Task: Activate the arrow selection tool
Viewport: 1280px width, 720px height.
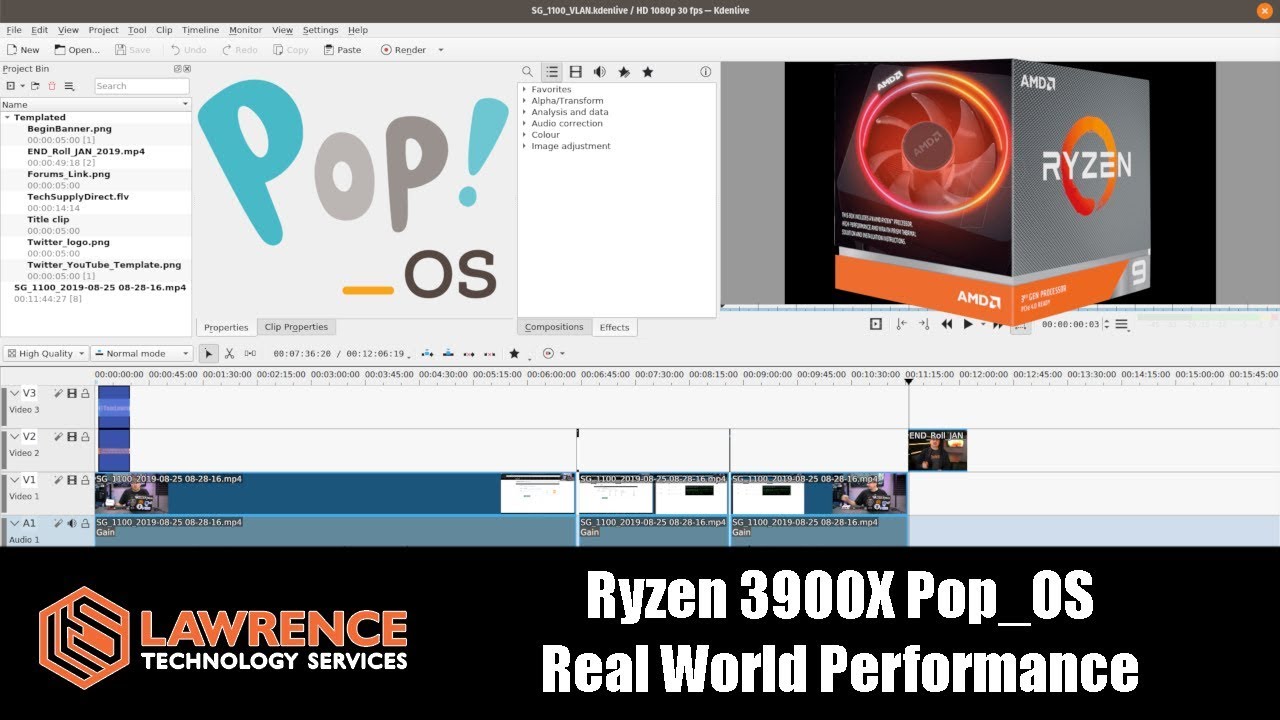Action: click(x=208, y=353)
